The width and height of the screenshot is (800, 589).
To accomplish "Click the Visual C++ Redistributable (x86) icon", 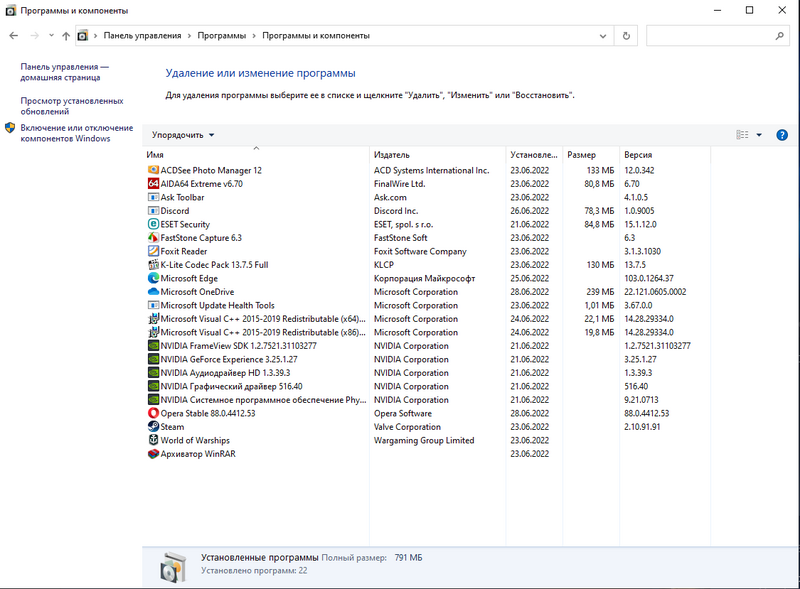I will click(x=153, y=332).
